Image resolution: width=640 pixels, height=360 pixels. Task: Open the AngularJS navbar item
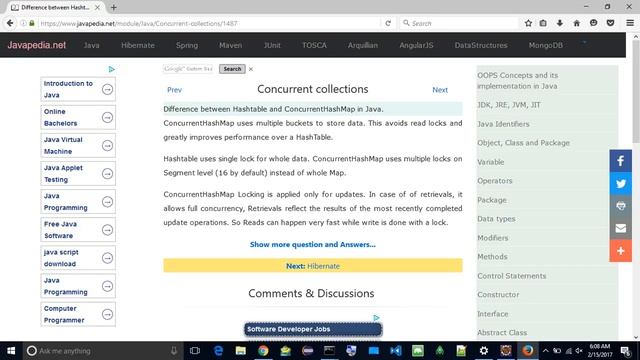[x=416, y=45]
